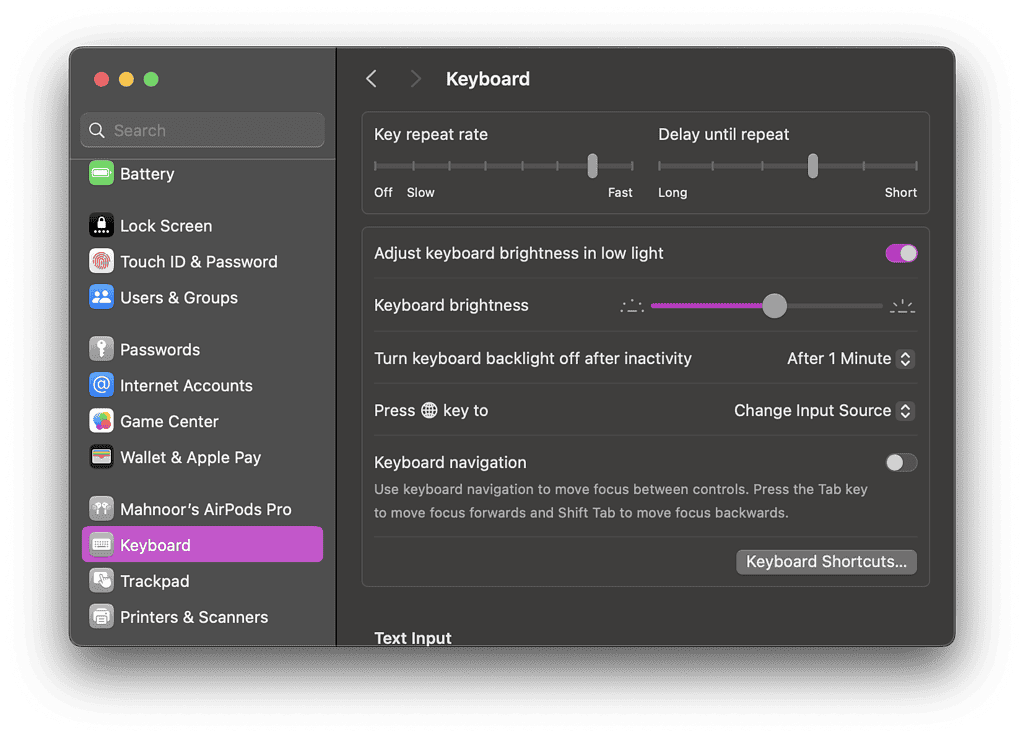Screen dimensions: 1023x738
Task: Select the Game Center icon
Action: 101,422
